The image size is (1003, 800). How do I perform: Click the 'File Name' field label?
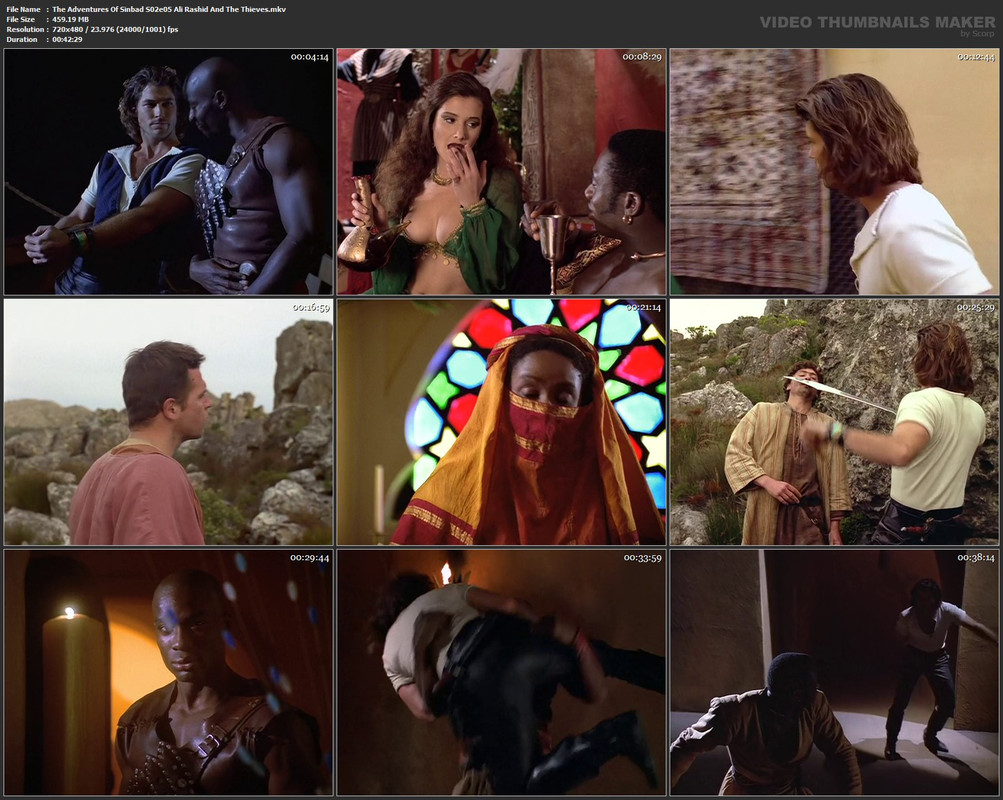pyautogui.click(x=23, y=9)
